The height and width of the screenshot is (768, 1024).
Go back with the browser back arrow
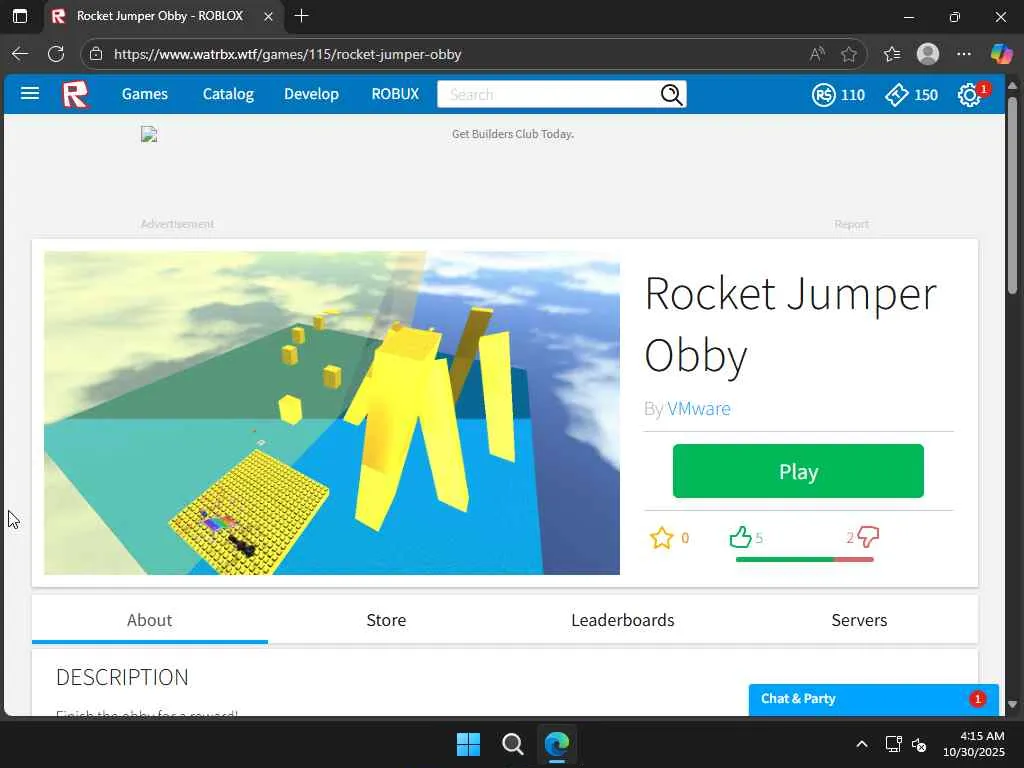(20, 54)
